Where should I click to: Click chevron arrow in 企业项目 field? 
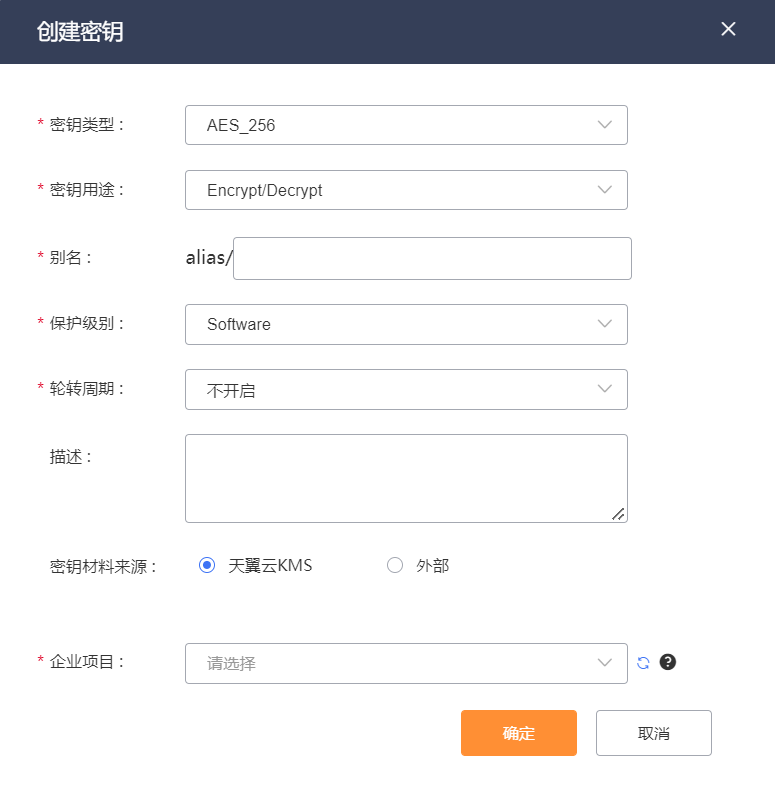[x=604, y=663]
